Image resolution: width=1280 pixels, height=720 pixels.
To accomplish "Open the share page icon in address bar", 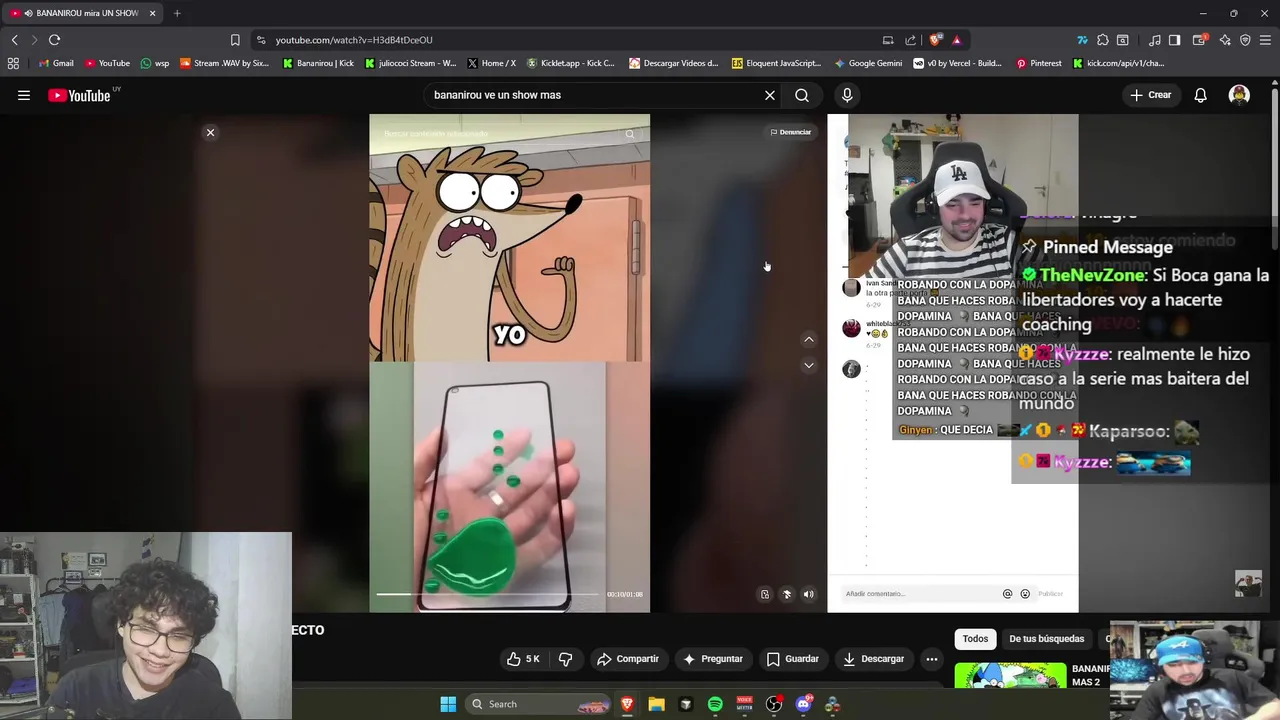I will click(910, 40).
